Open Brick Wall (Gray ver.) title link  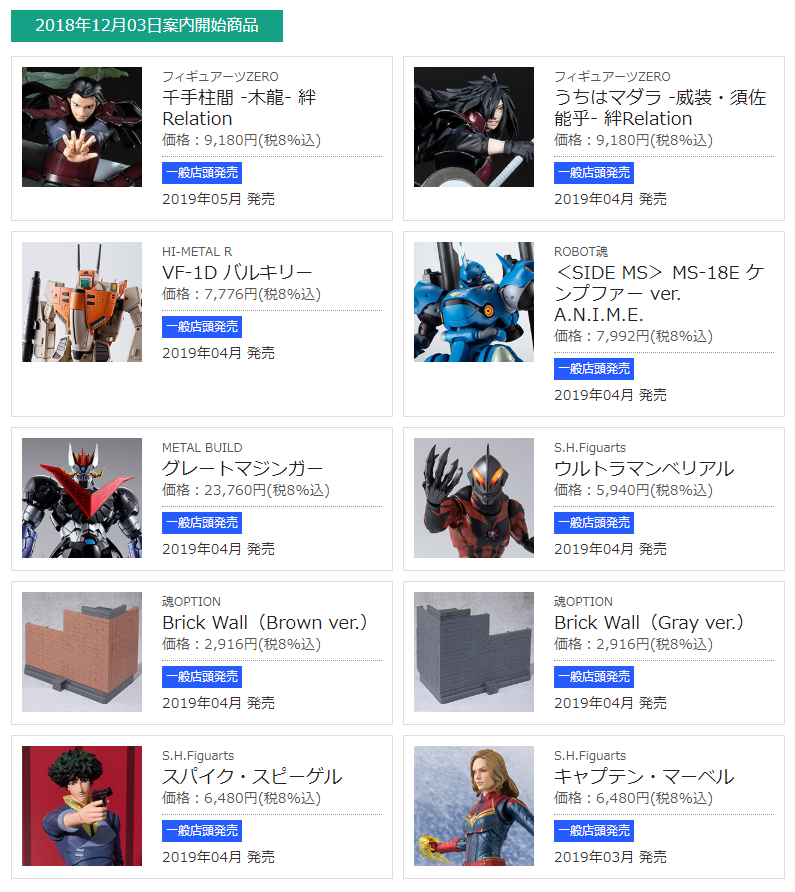coord(649,623)
